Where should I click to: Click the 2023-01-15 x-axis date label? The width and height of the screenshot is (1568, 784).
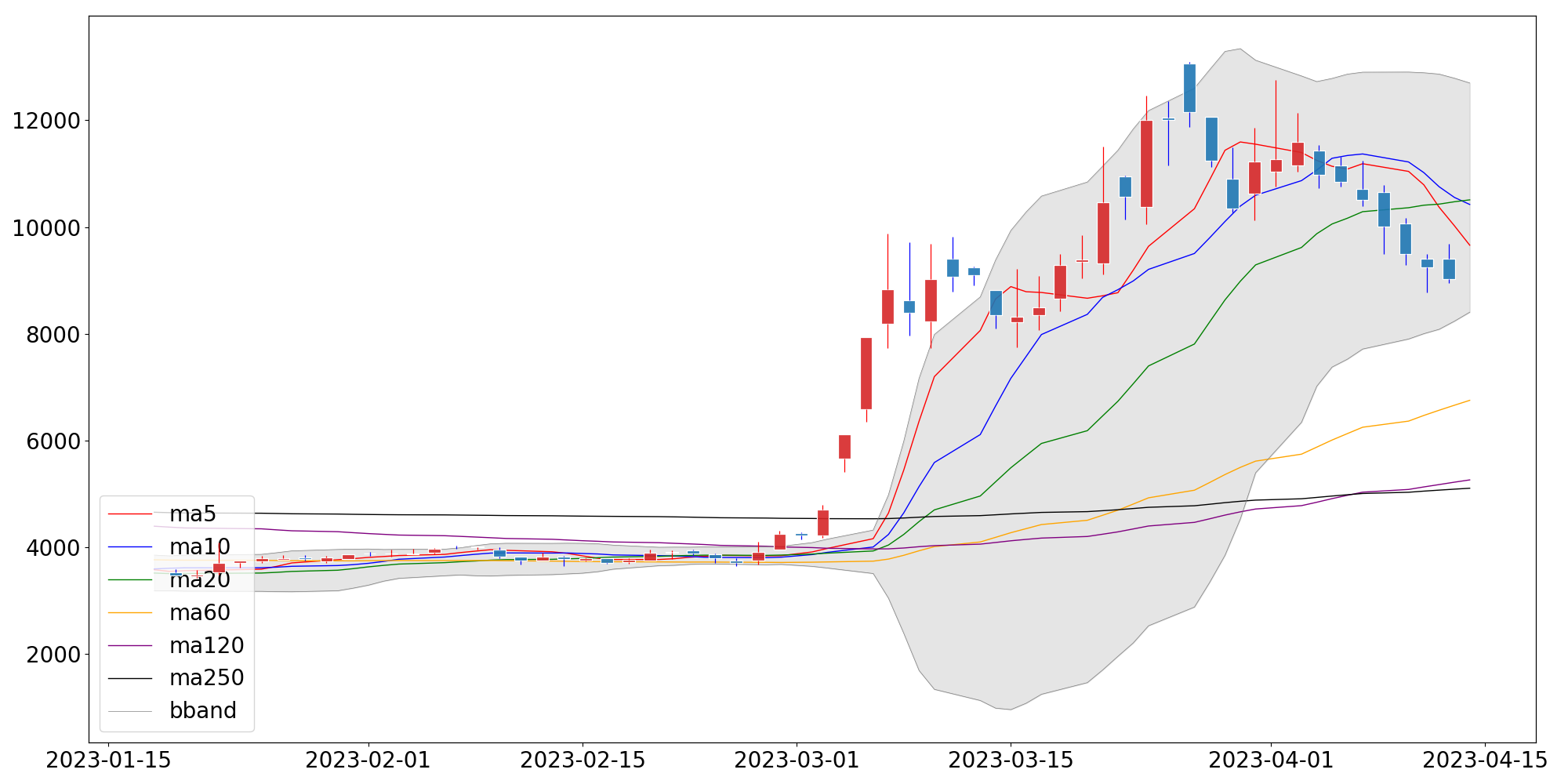pyautogui.click(x=108, y=761)
